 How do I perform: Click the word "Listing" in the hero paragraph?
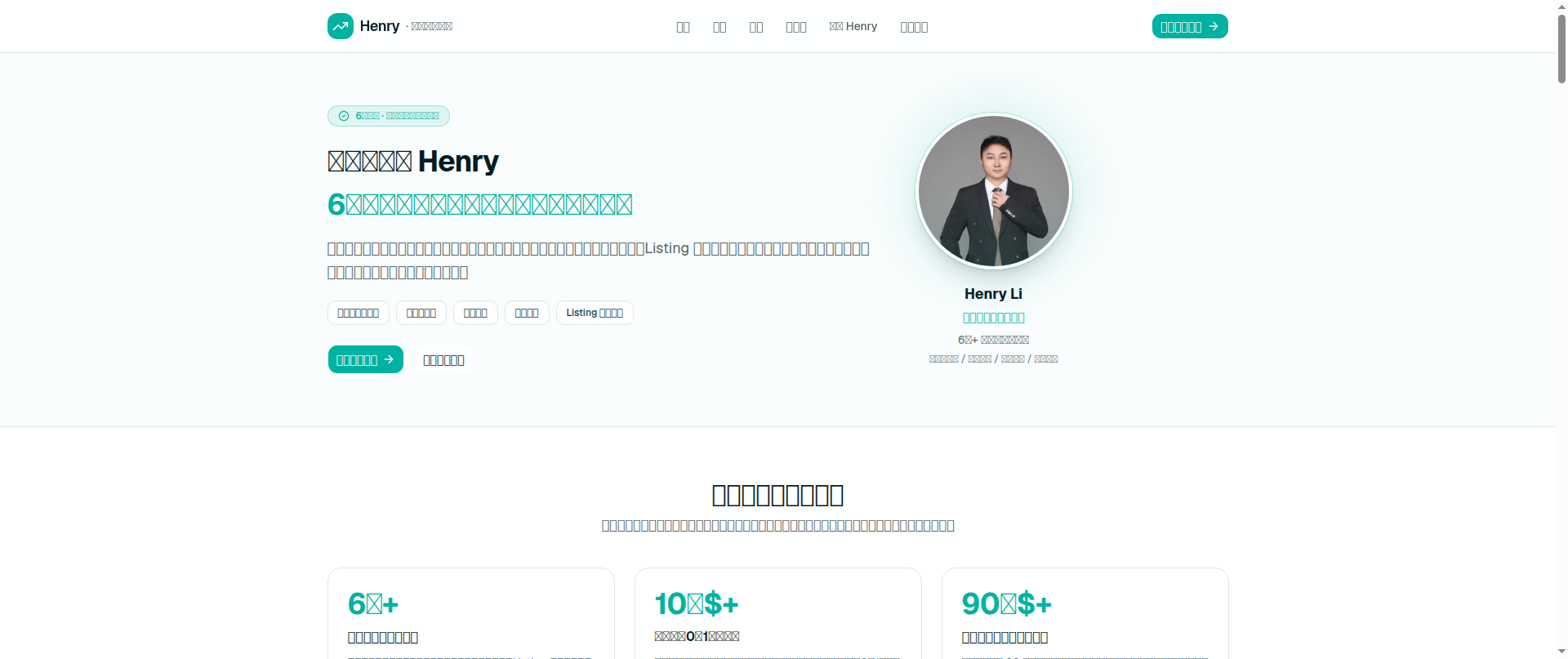pyautogui.click(x=667, y=248)
